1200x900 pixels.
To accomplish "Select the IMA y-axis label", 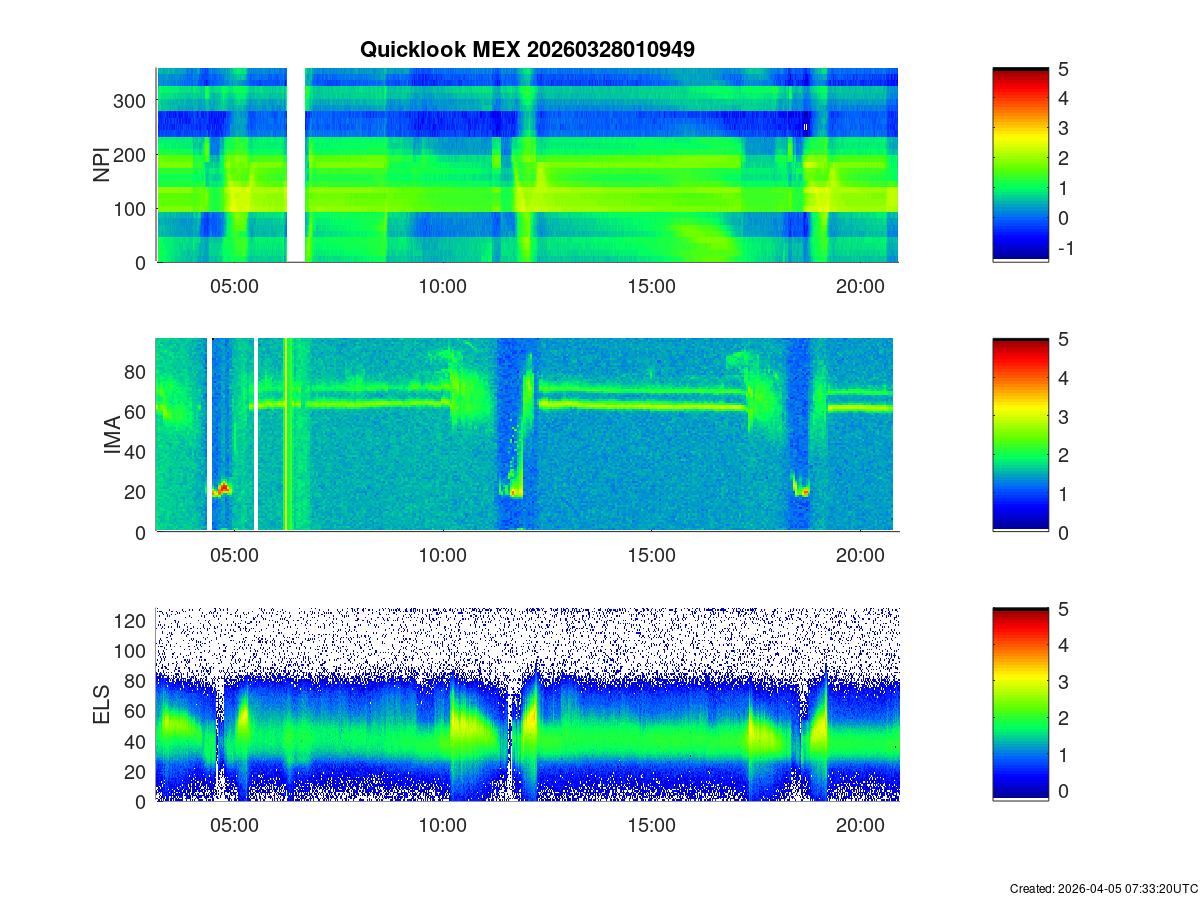I will click(111, 436).
